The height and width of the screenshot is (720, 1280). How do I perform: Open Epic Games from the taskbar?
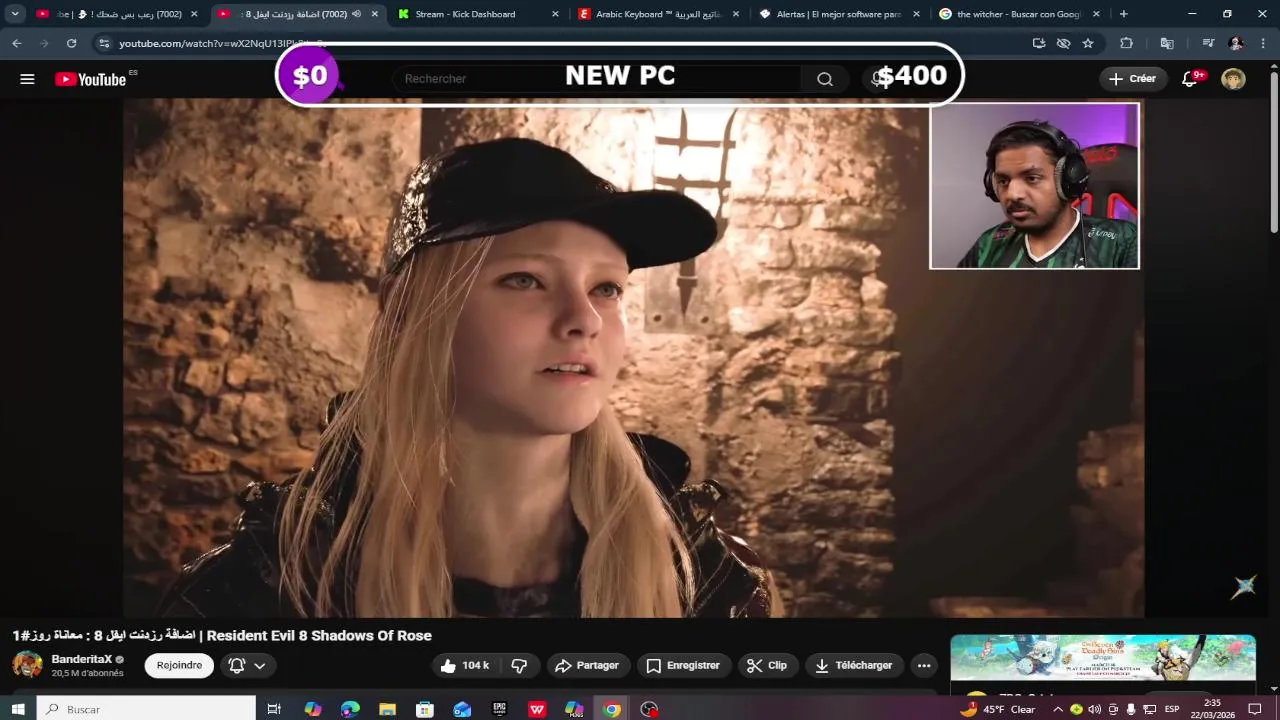coord(500,709)
